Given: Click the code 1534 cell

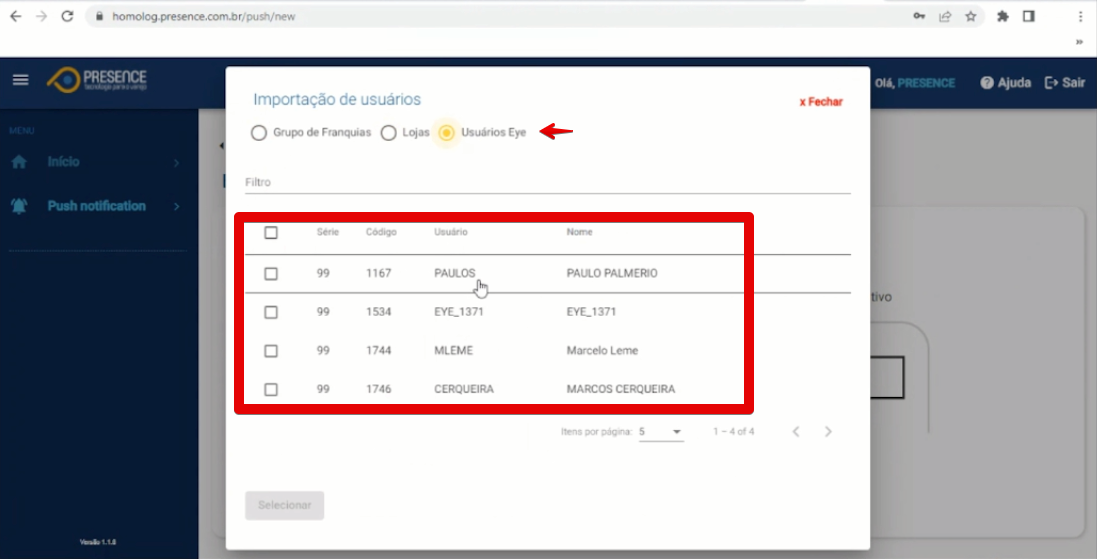Looking at the screenshot, I should [378, 311].
